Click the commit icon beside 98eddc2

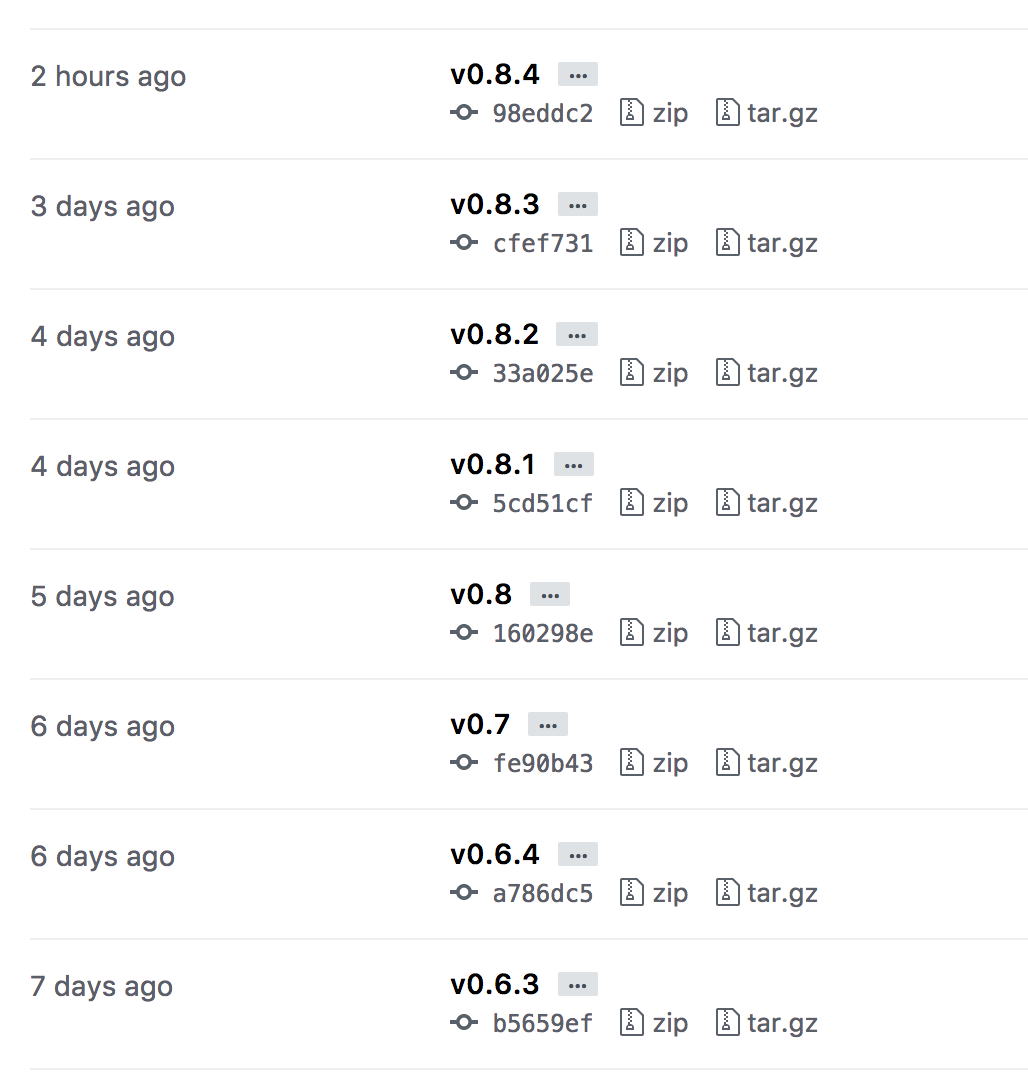[x=463, y=113]
